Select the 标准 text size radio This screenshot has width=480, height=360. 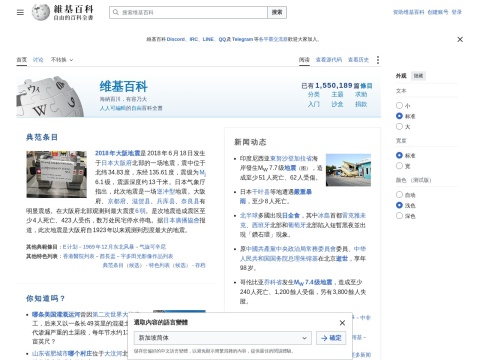[399, 116]
